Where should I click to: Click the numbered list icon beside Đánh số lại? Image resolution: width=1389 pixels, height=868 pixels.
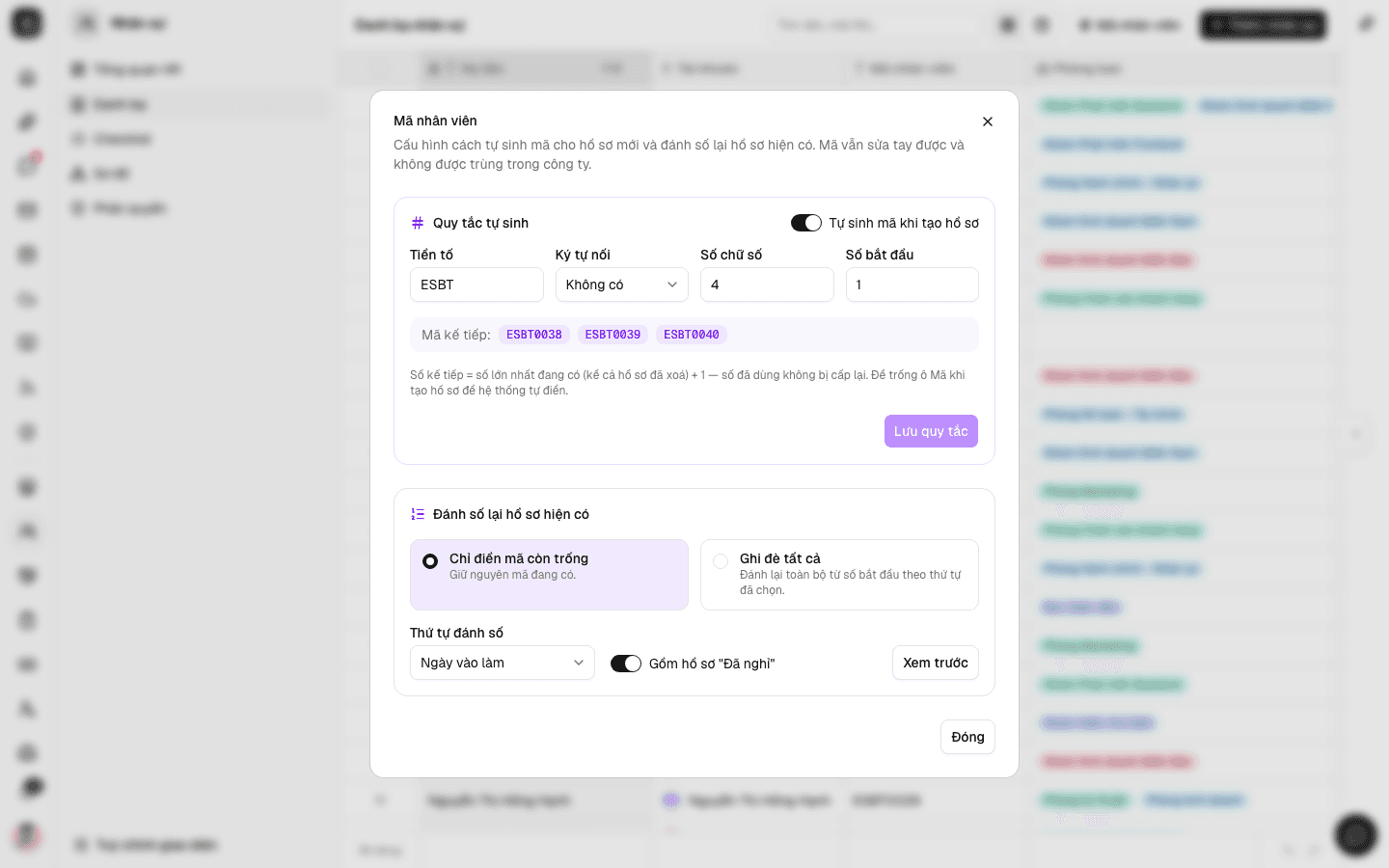418,514
